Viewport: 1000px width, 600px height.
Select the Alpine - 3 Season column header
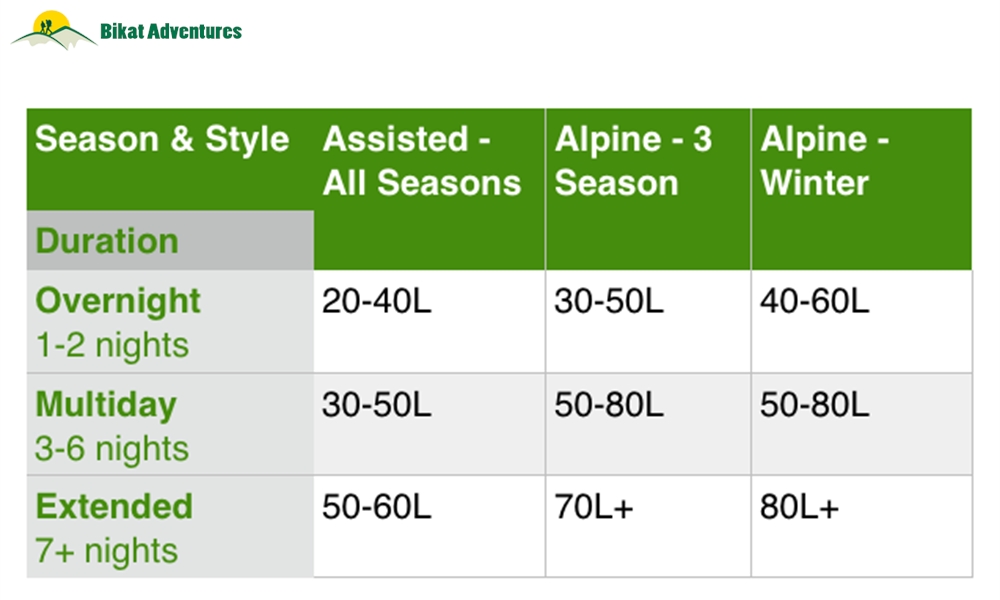click(648, 189)
